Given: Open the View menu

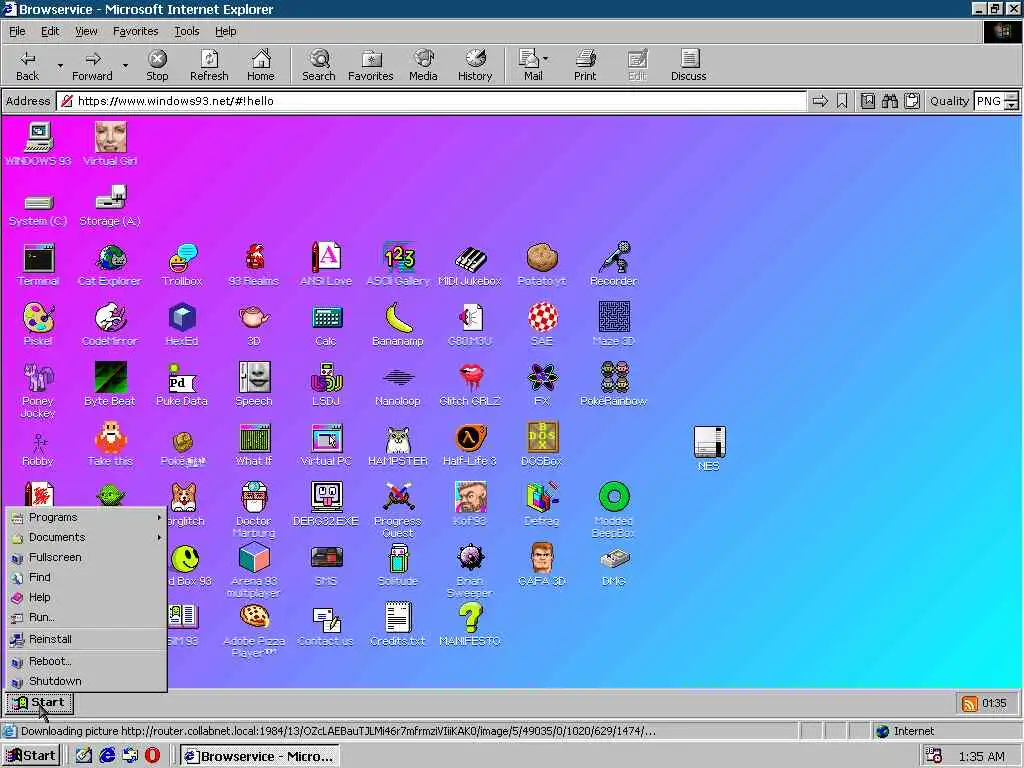Looking at the screenshot, I should tap(86, 31).
